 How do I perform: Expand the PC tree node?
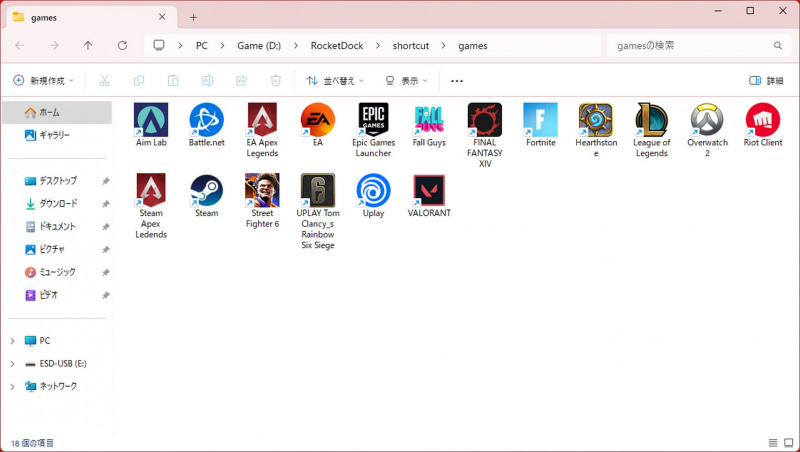tap(12, 341)
